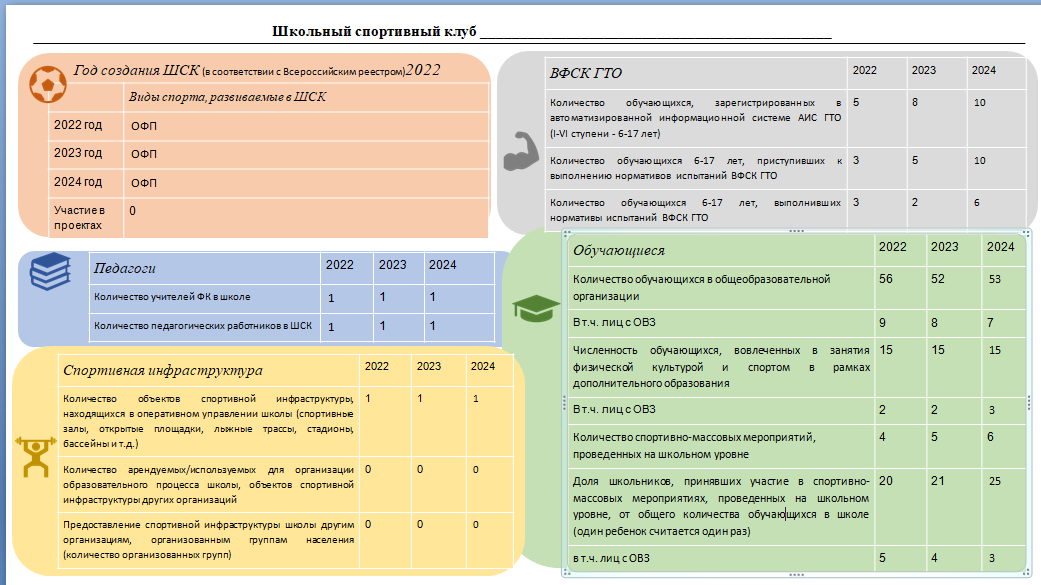Select the value 53 in Обучающиеся table

click(995, 280)
